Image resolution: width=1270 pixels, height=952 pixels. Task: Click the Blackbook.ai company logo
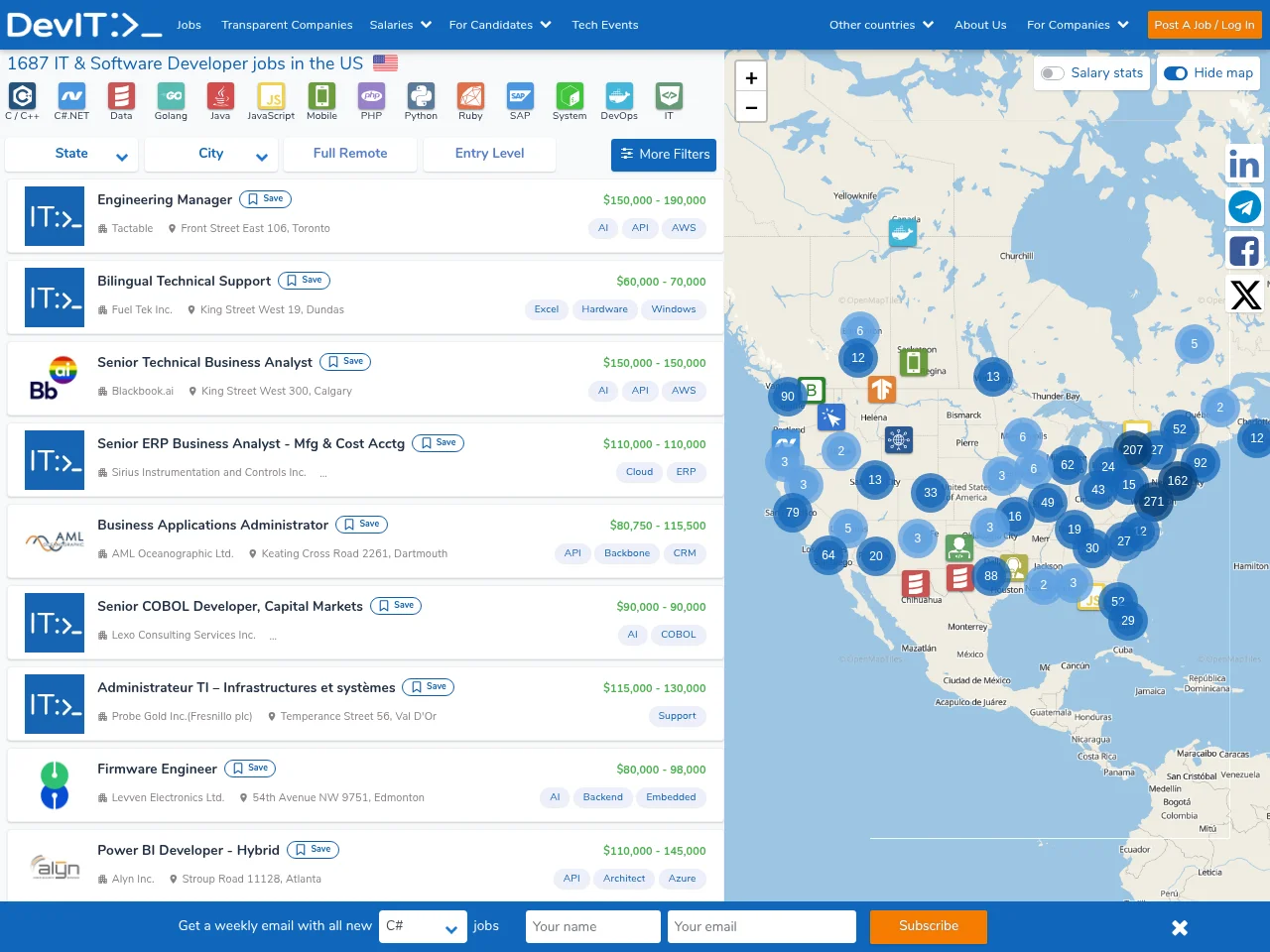(x=55, y=379)
